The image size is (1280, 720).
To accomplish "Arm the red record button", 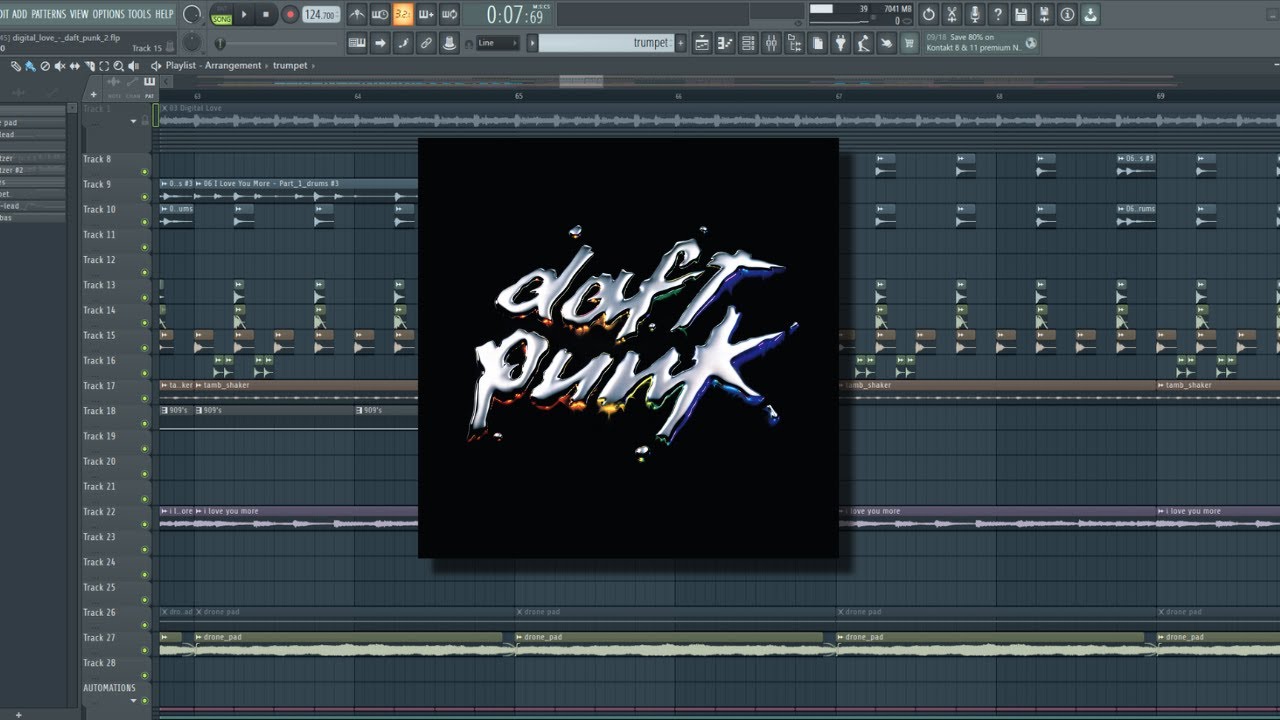I will 290,14.
